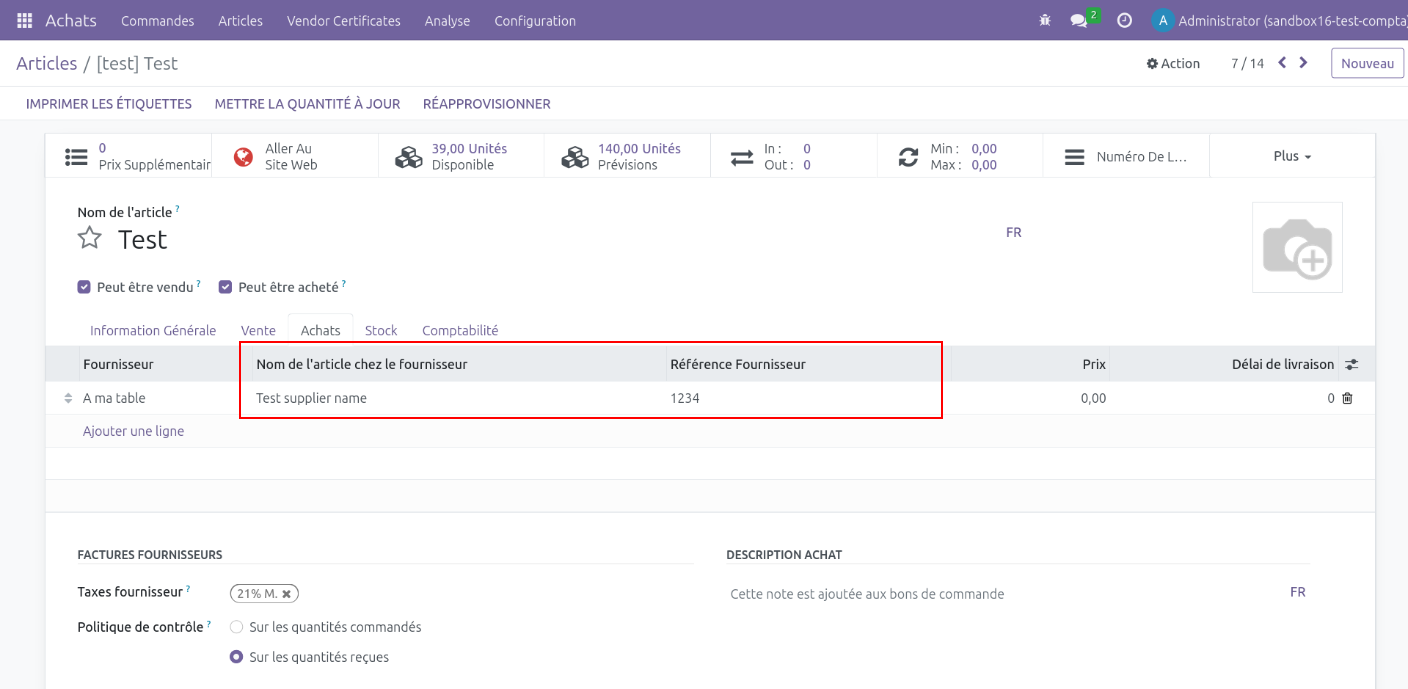The width and height of the screenshot is (1408, 689).
Task: Toggle Peut être acheté checkbox
Action: (225, 287)
